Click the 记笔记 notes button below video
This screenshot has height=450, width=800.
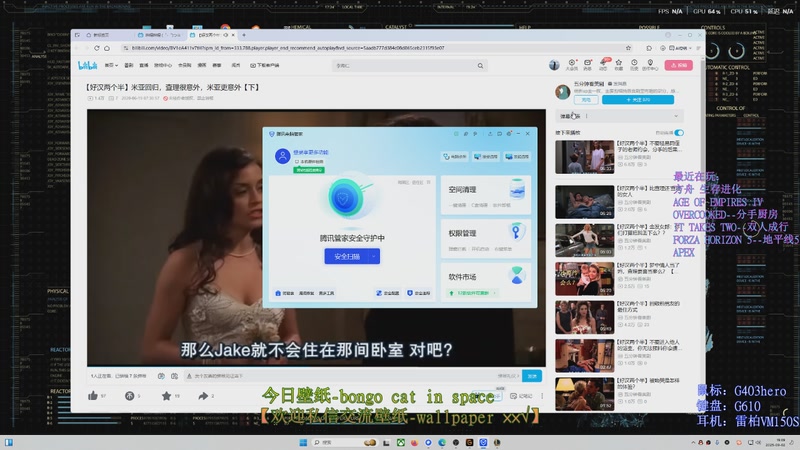click(521, 396)
